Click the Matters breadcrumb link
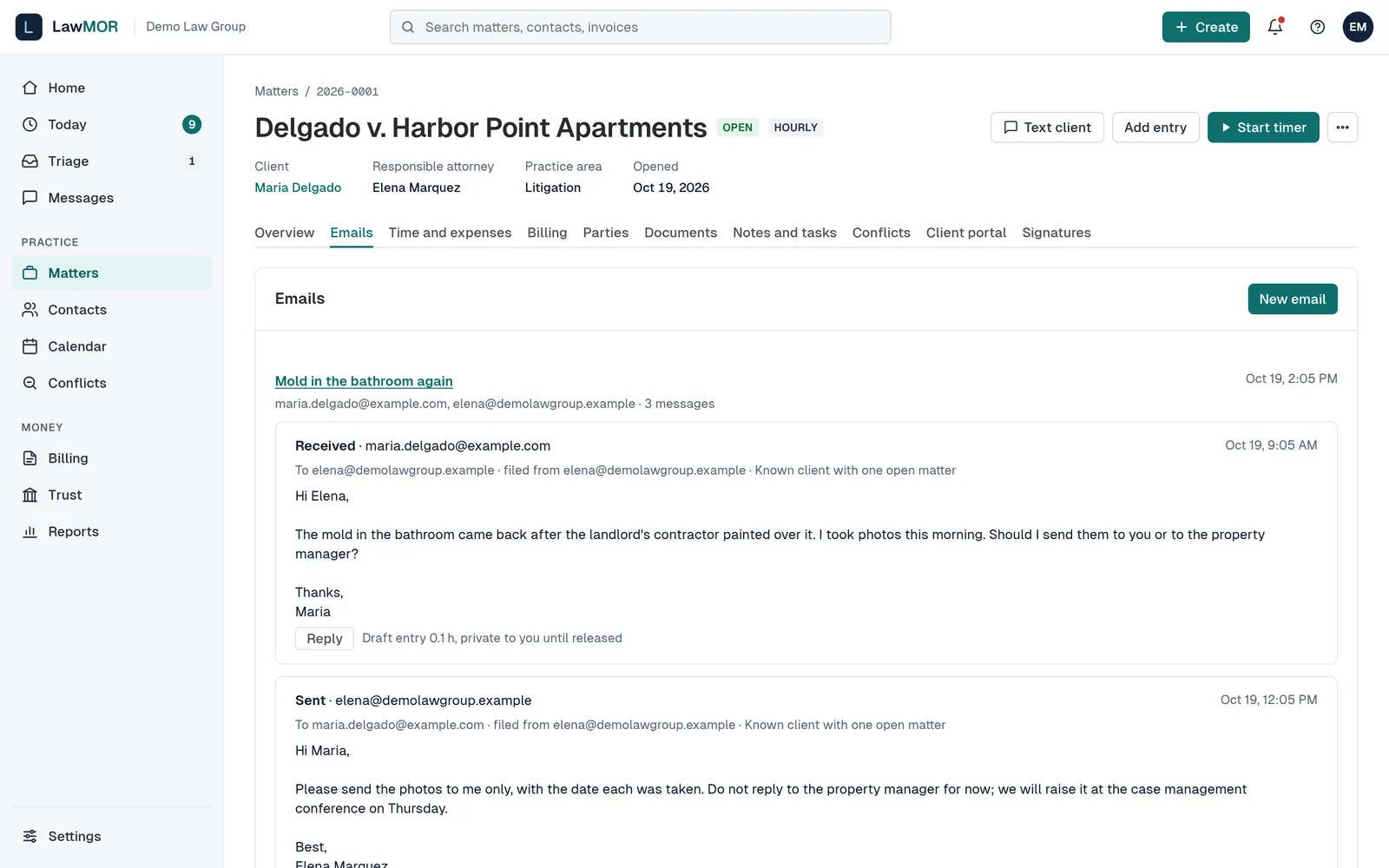This screenshot has height=868, width=1389. click(276, 91)
